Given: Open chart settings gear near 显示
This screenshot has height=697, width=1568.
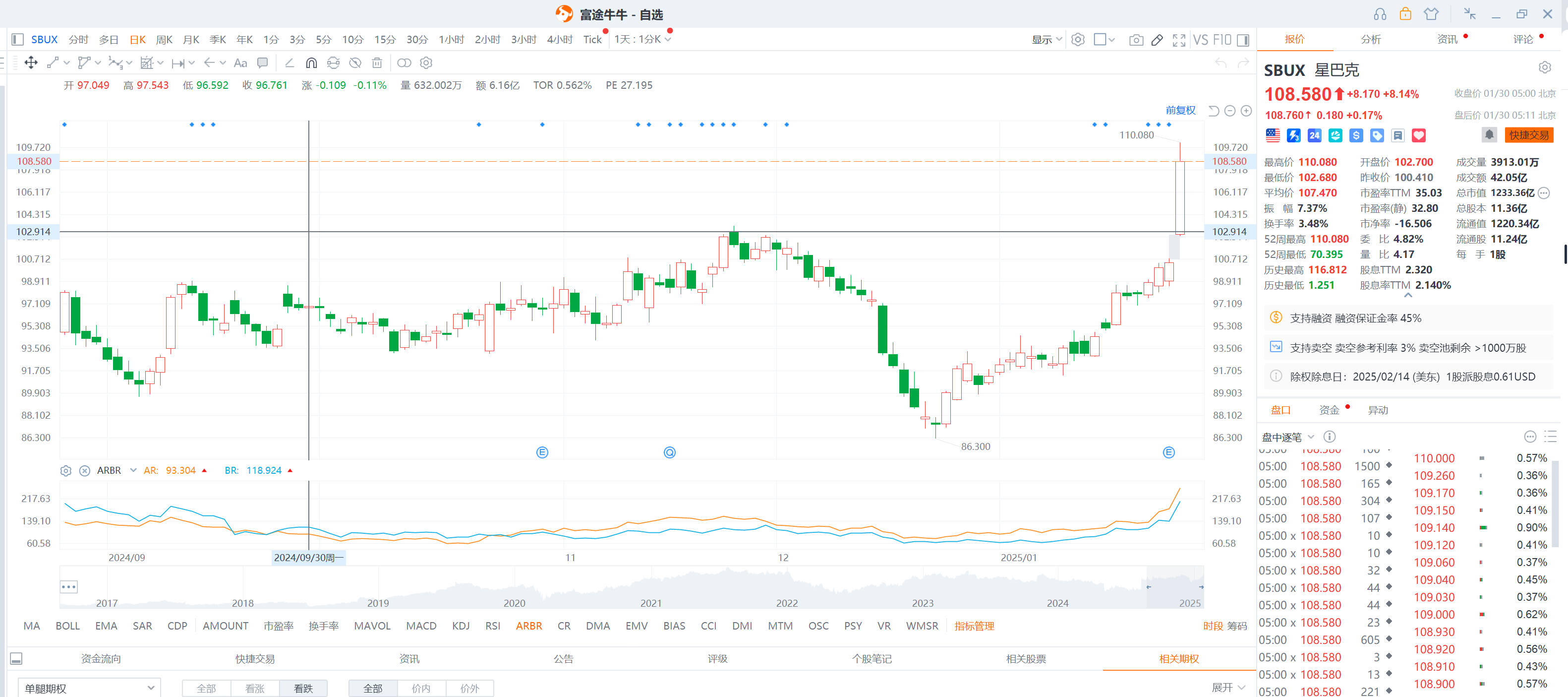Looking at the screenshot, I should click(x=1078, y=40).
